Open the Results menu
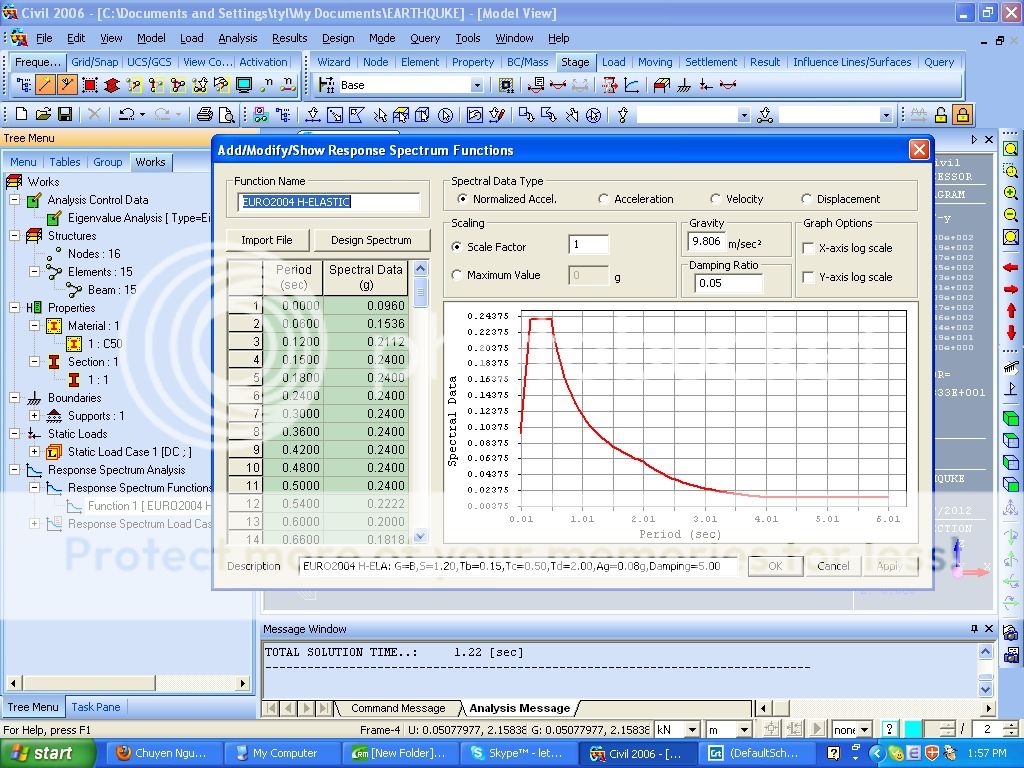The height and width of the screenshot is (768, 1024). 289,39
